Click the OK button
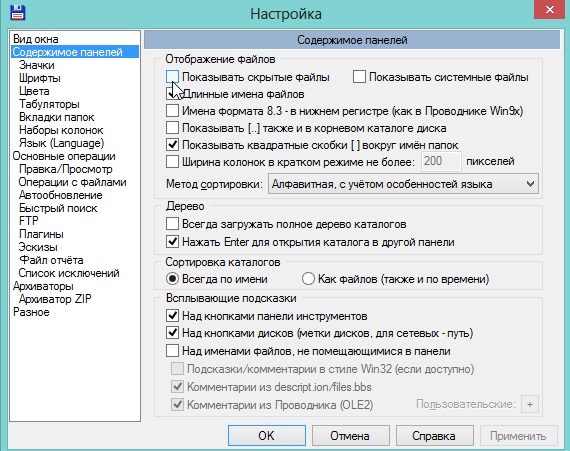 266,435
